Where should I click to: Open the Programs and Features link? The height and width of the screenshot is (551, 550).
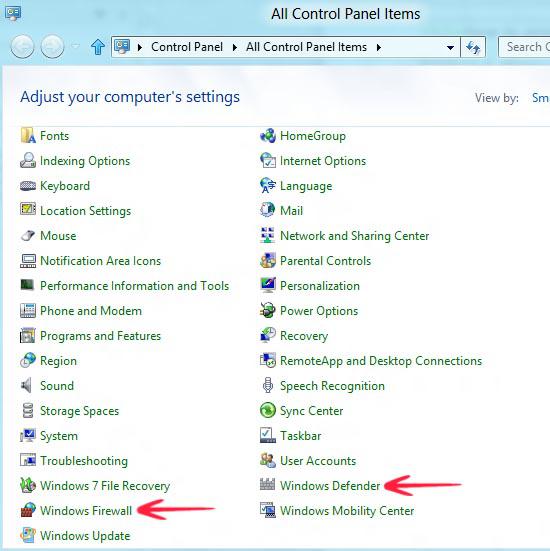click(x=101, y=336)
